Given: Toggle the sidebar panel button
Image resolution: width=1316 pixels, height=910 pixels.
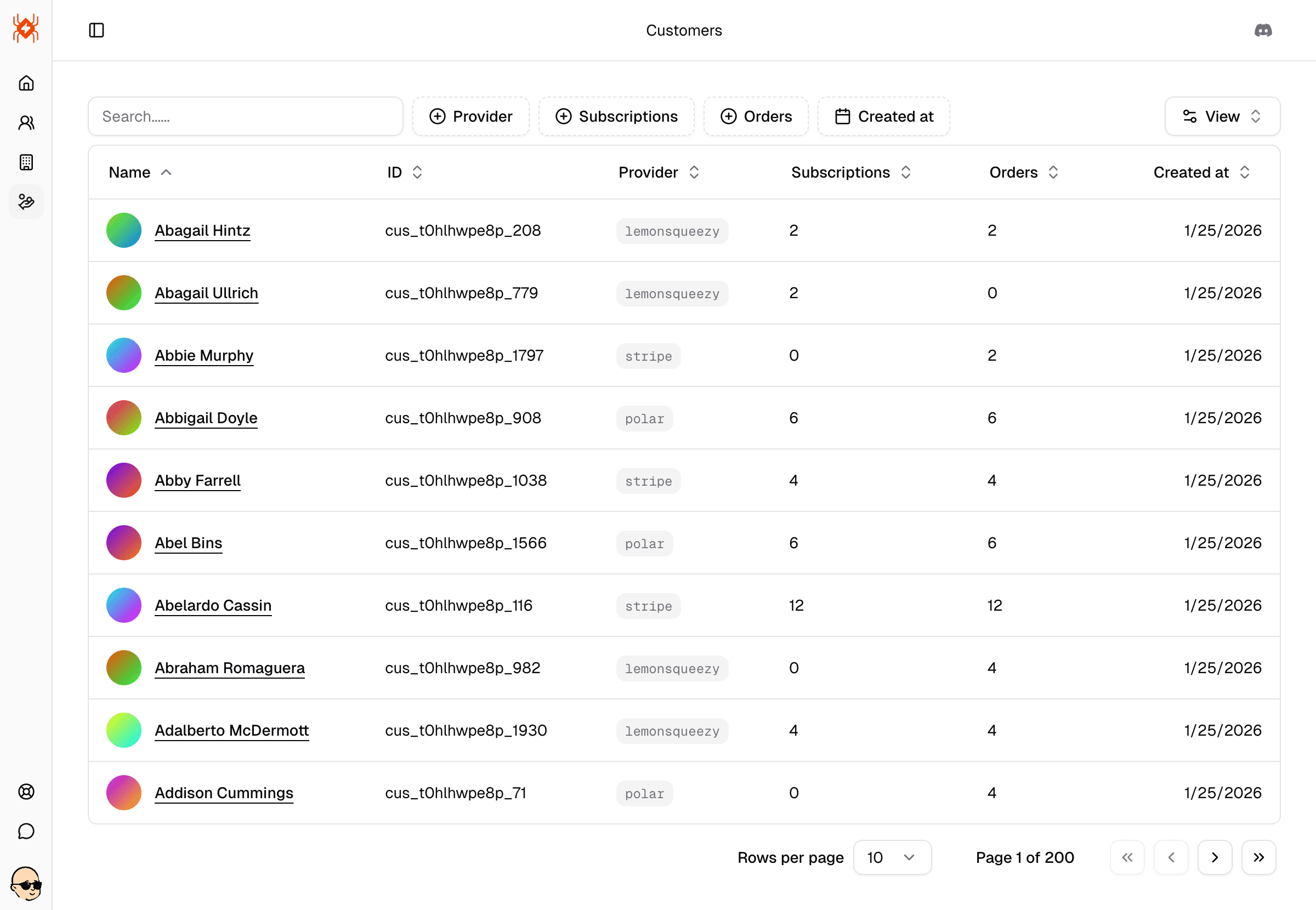Looking at the screenshot, I should click(x=97, y=30).
